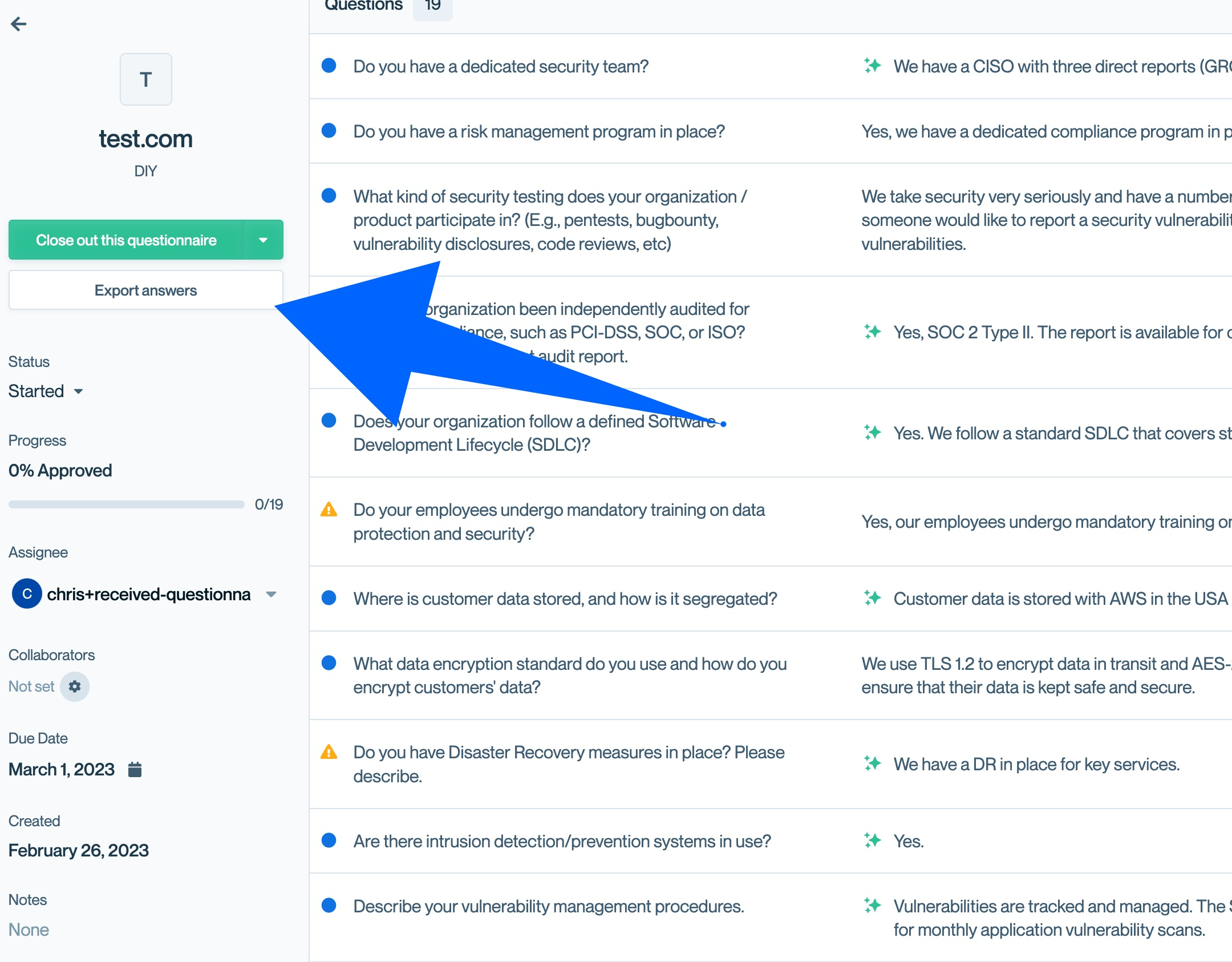The width and height of the screenshot is (1232, 962).
Task: Open the collaborators settings gear
Action: click(x=75, y=686)
